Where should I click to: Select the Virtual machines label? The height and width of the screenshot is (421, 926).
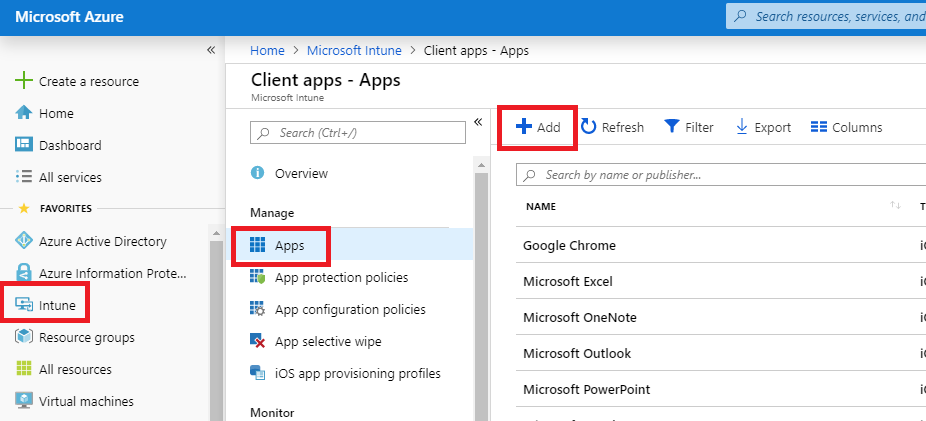click(x=86, y=401)
